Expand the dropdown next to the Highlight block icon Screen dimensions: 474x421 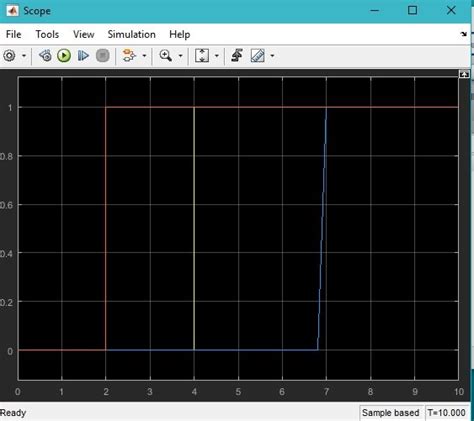point(144,56)
